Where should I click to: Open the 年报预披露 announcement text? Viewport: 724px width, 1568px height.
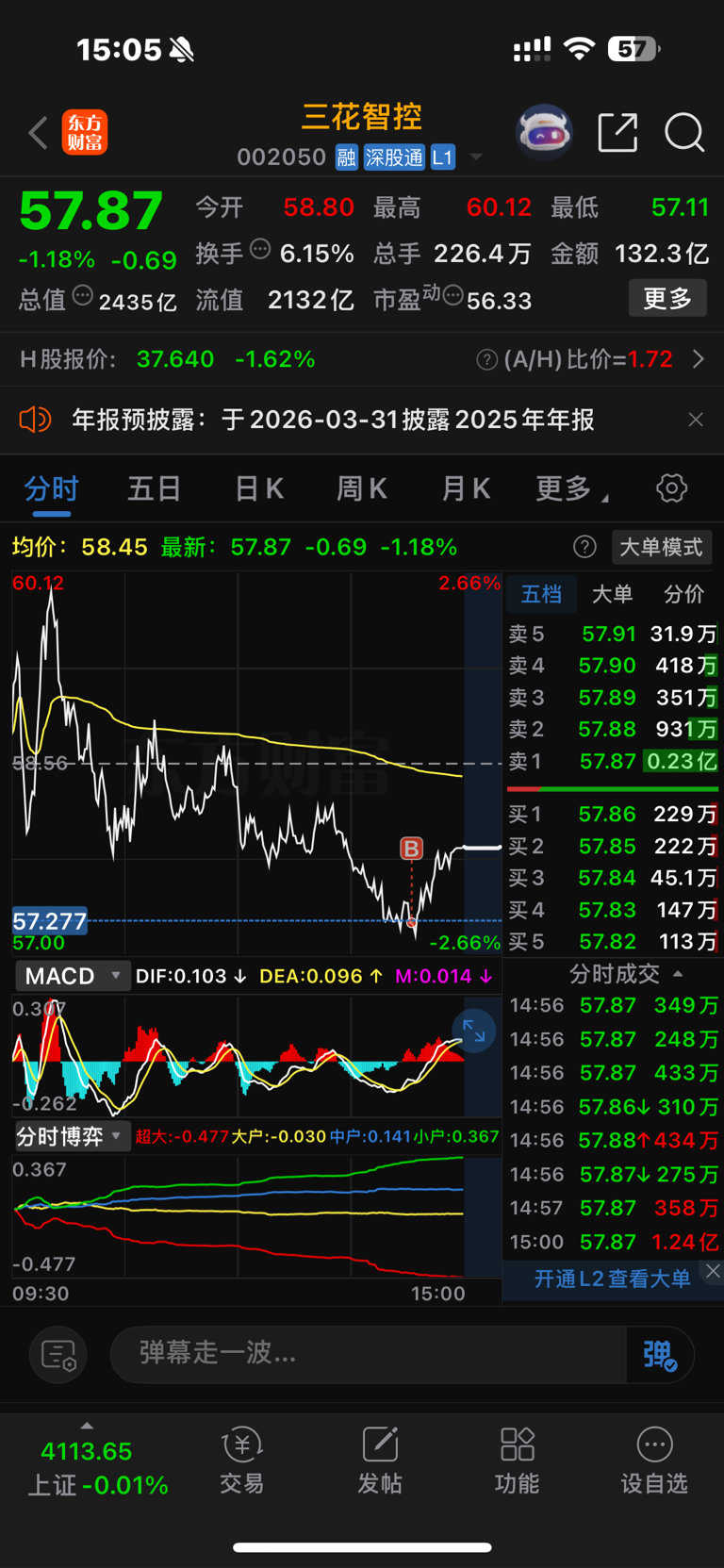(x=333, y=420)
